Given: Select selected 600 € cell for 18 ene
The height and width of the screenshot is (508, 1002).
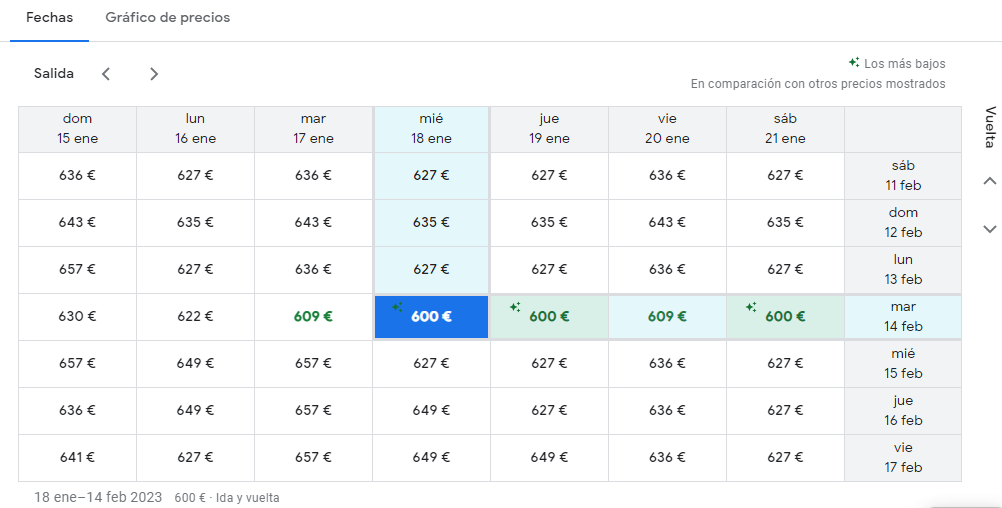Looking at the screenshot, I should tap(431, 316).
